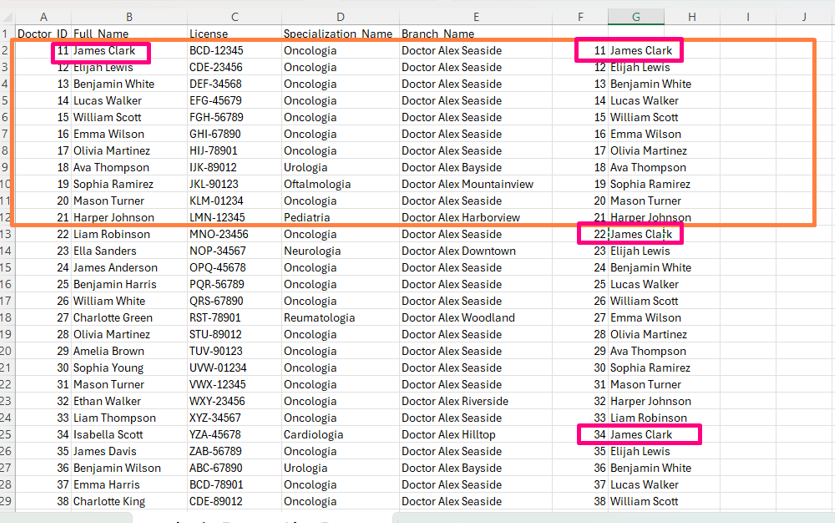
Task: Click license cell BCD-12345
Action: (x=216, y=51)
